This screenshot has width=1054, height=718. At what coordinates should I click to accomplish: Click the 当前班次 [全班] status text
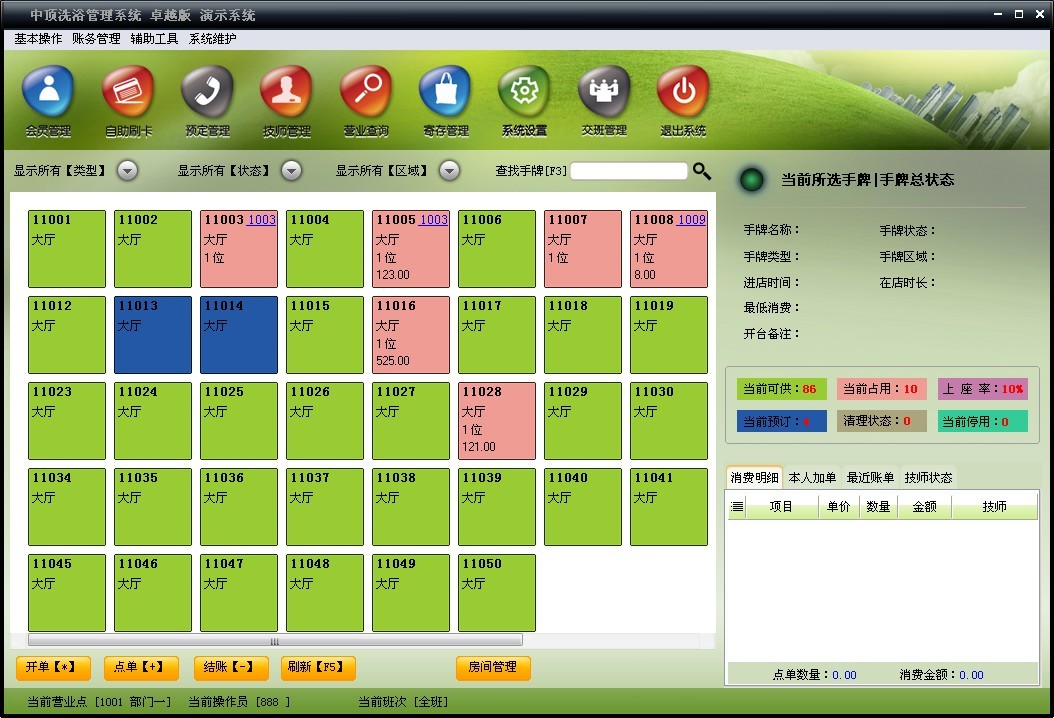tap(403, 702)
